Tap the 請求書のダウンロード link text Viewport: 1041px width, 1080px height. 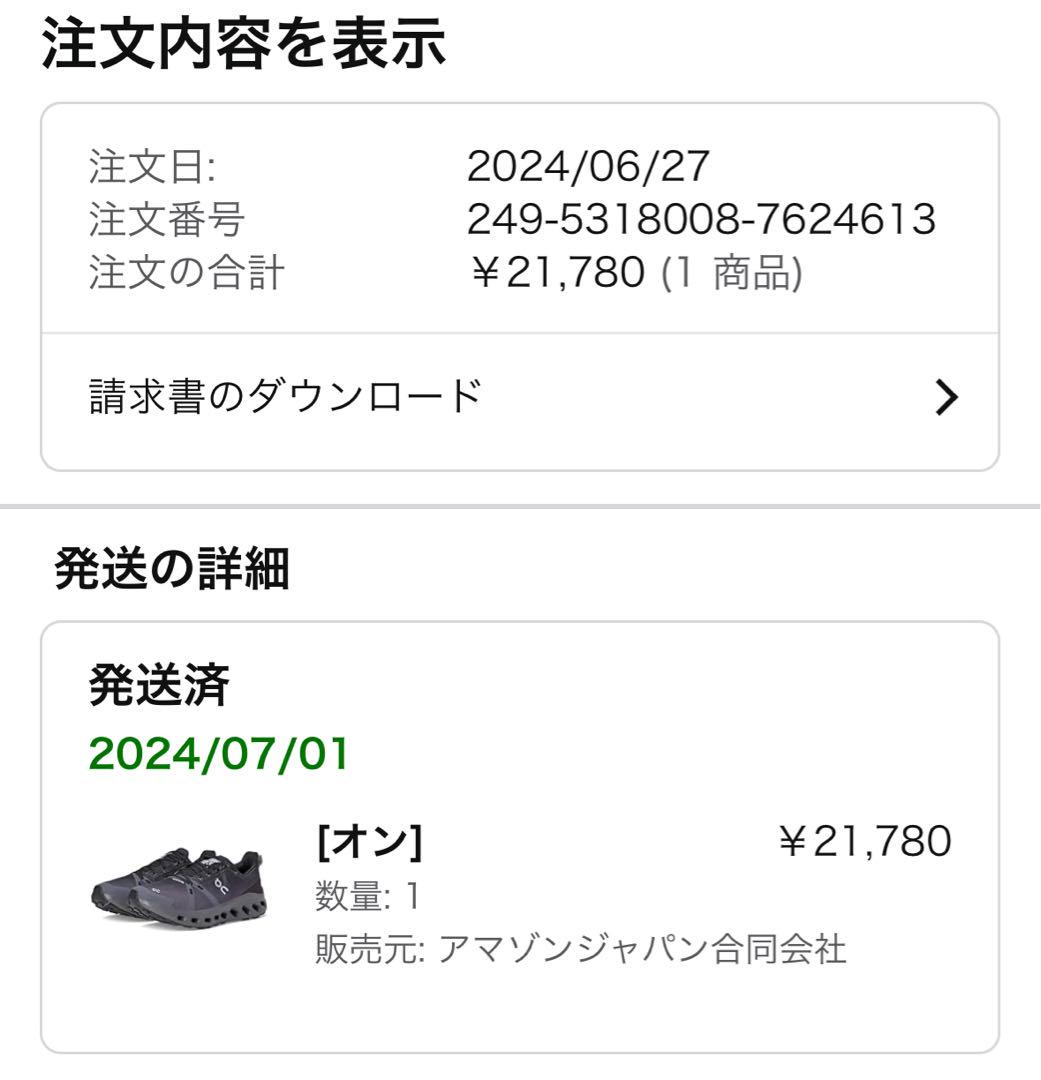point(285,397)
